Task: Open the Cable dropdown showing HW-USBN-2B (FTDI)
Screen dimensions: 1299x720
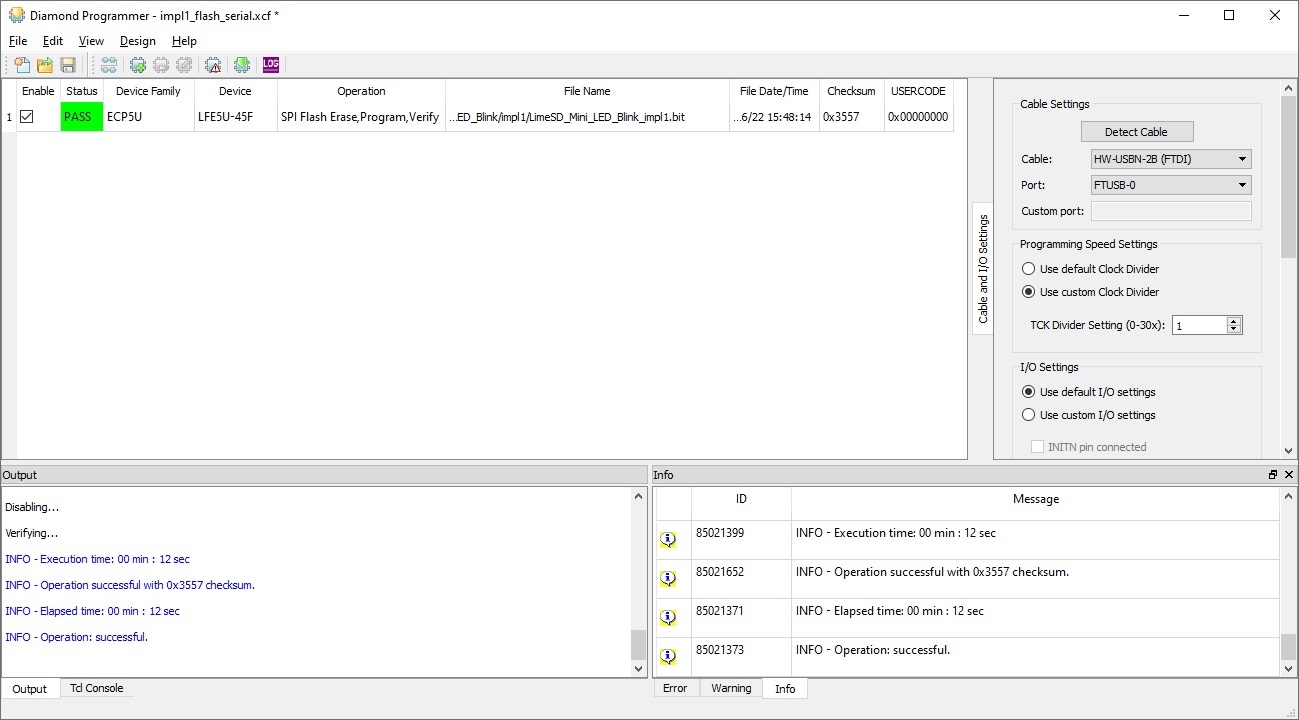Action: 1171,159
